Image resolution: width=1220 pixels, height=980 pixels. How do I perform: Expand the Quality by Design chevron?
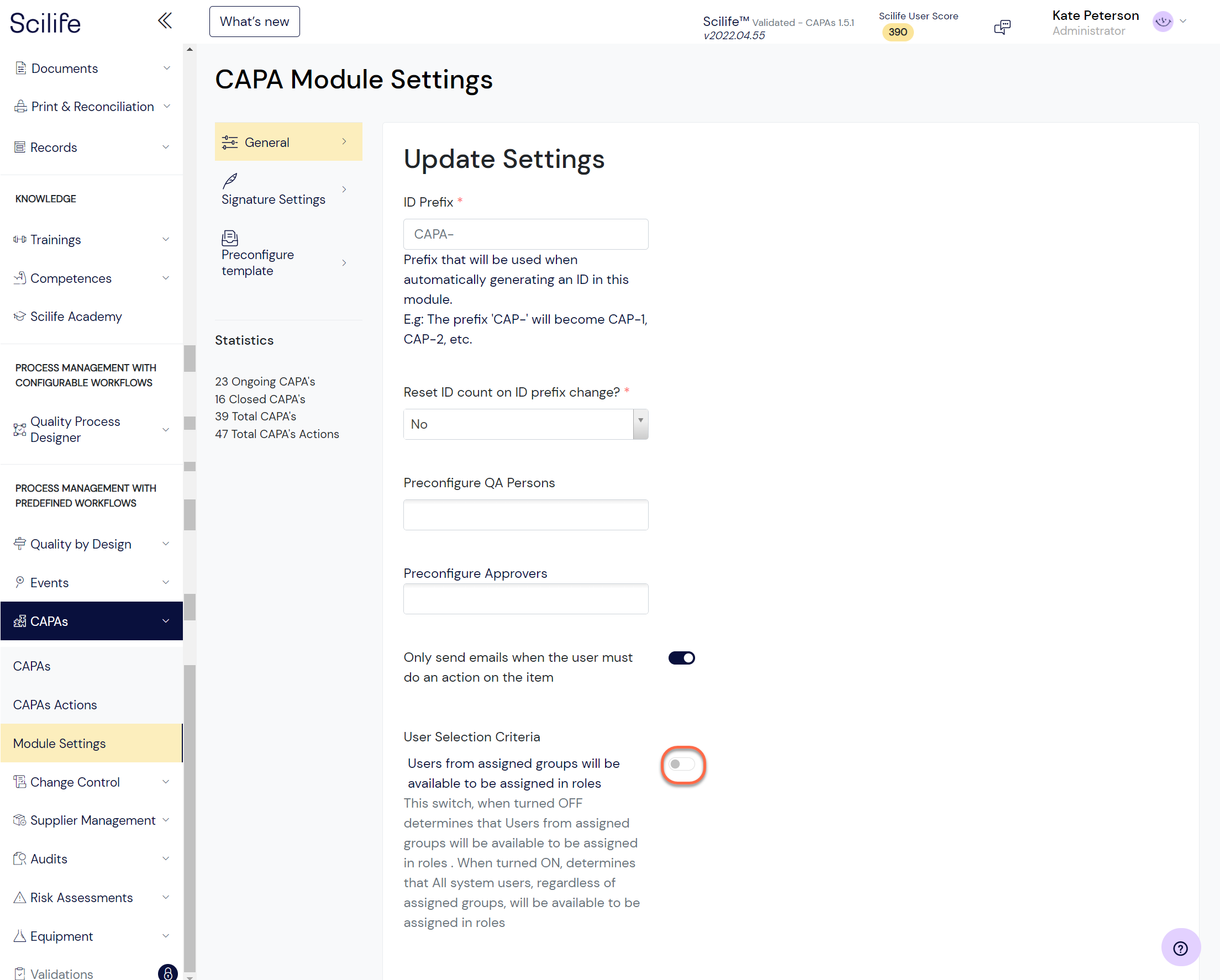point(166,544)
